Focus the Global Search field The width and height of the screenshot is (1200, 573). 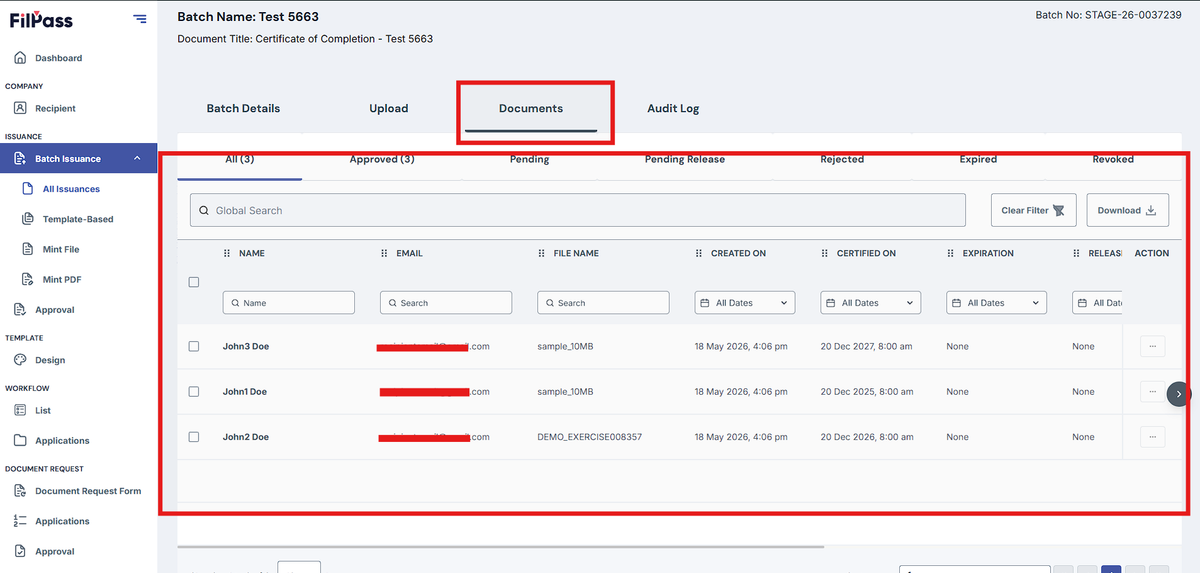pyautogui.click(x=578, y=210)
